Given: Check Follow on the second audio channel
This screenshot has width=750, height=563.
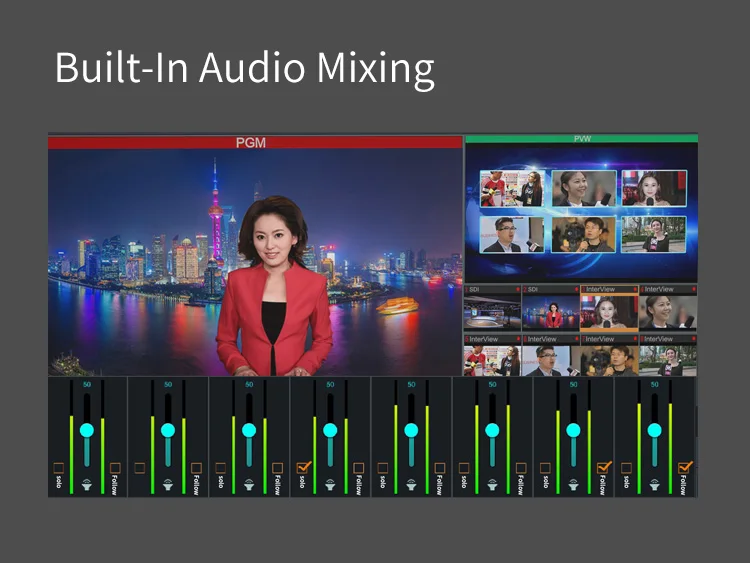Looking at the screenshot, I should [196, 468].
